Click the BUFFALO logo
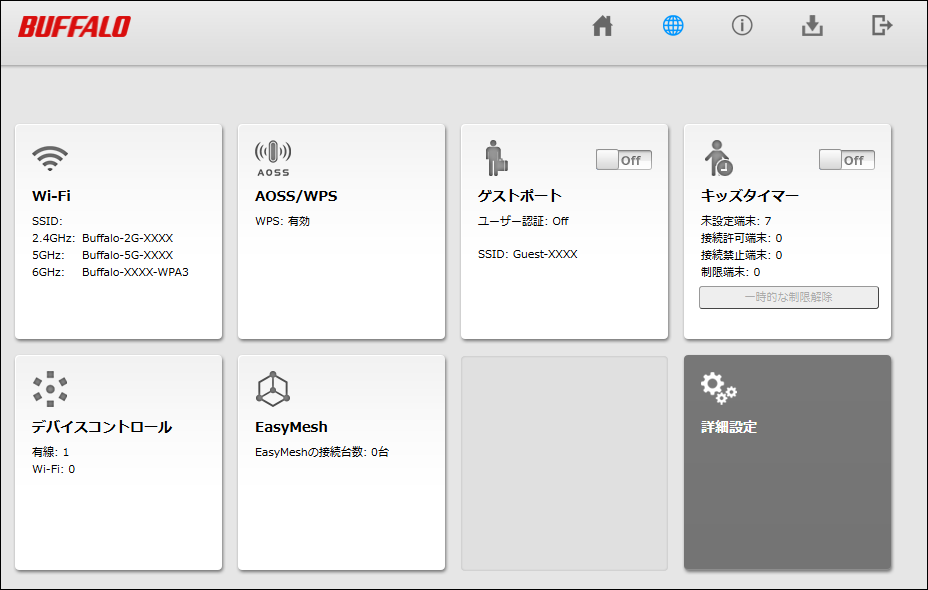 (75, 27)
